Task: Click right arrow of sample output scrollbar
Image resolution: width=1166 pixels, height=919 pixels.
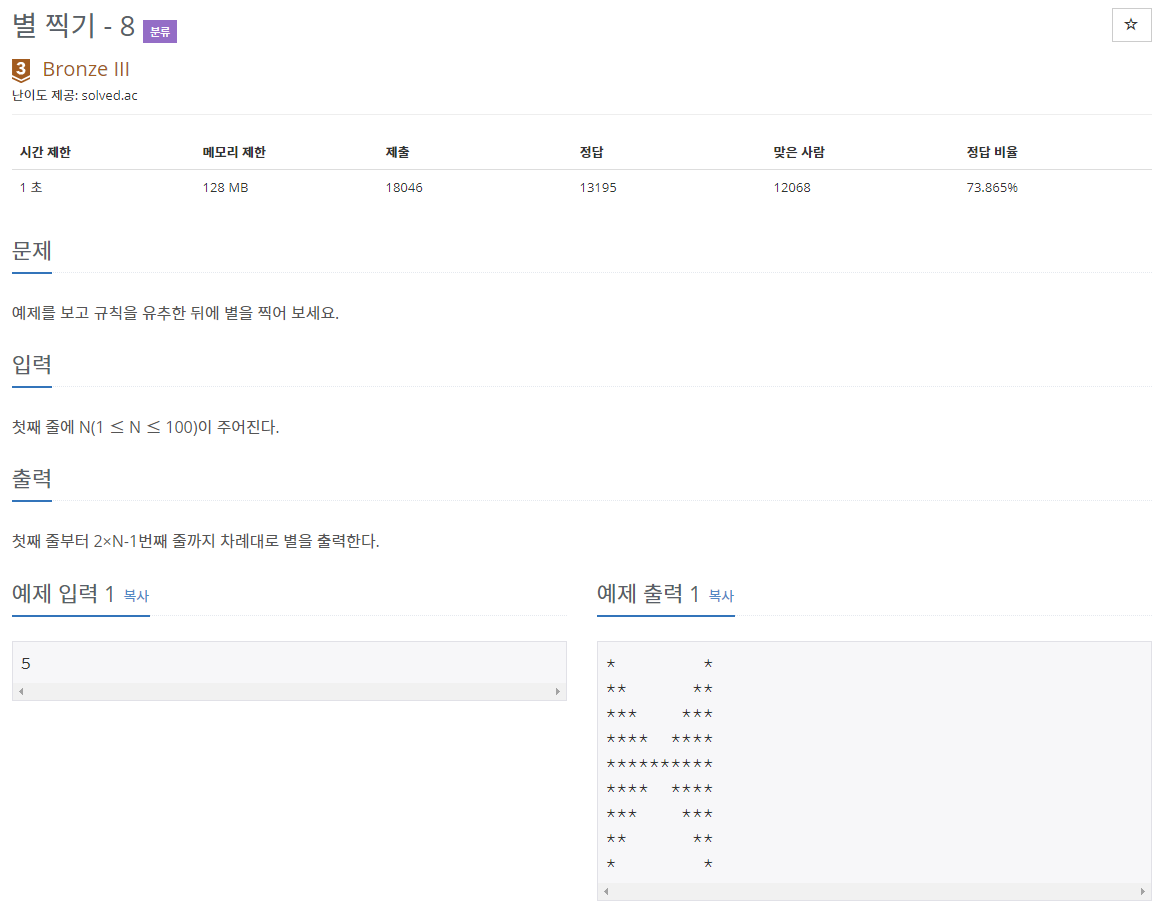Action: coord(1143,891)
